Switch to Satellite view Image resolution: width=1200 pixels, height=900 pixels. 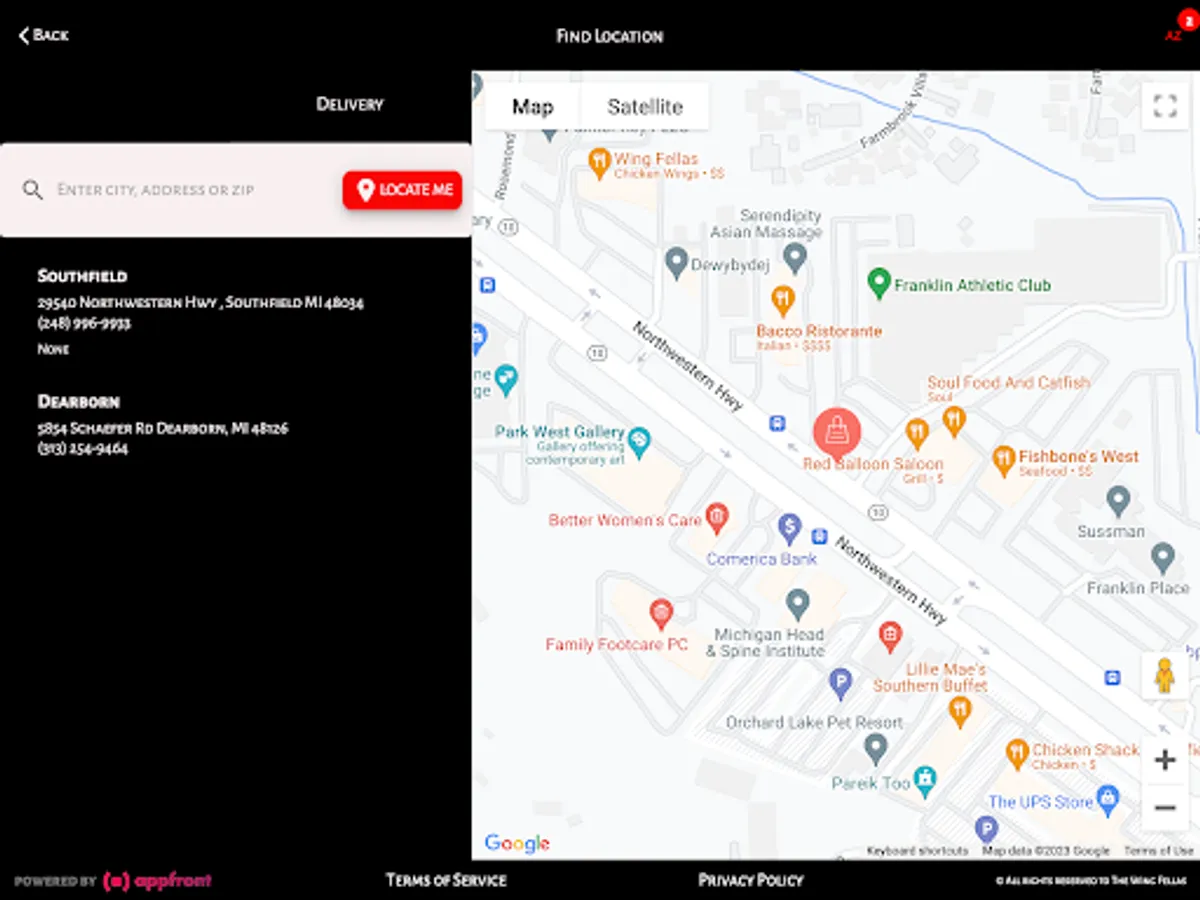point(645,107)
